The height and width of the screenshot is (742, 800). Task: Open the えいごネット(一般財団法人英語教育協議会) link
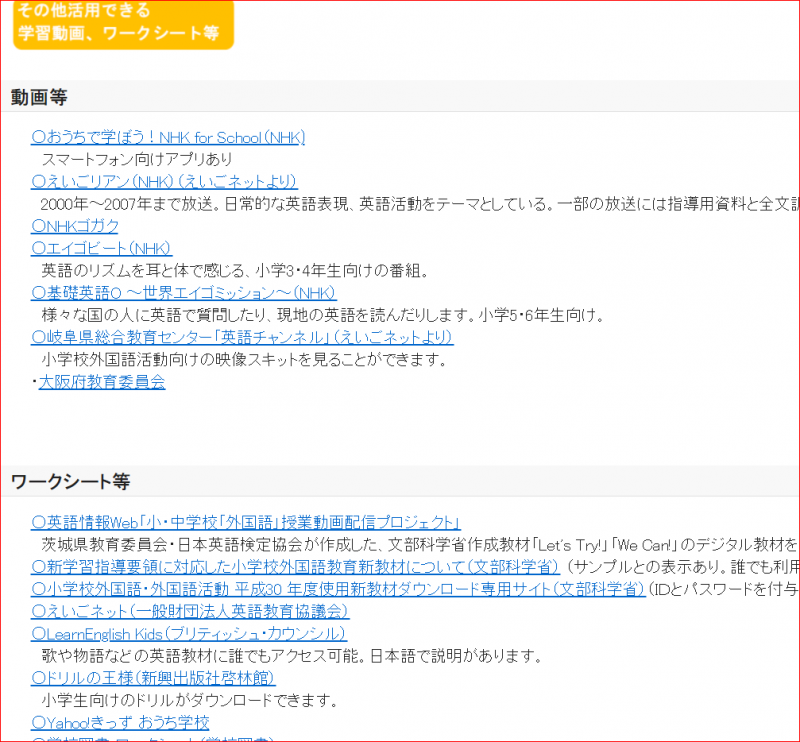click(190, 611)
